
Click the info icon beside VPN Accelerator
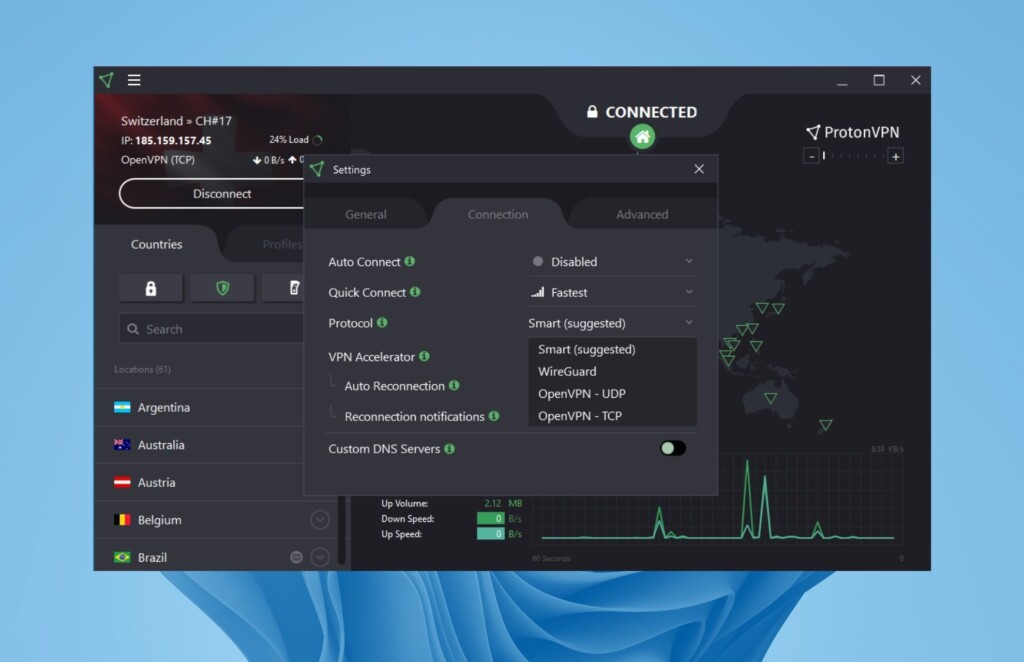click(424, 356)
